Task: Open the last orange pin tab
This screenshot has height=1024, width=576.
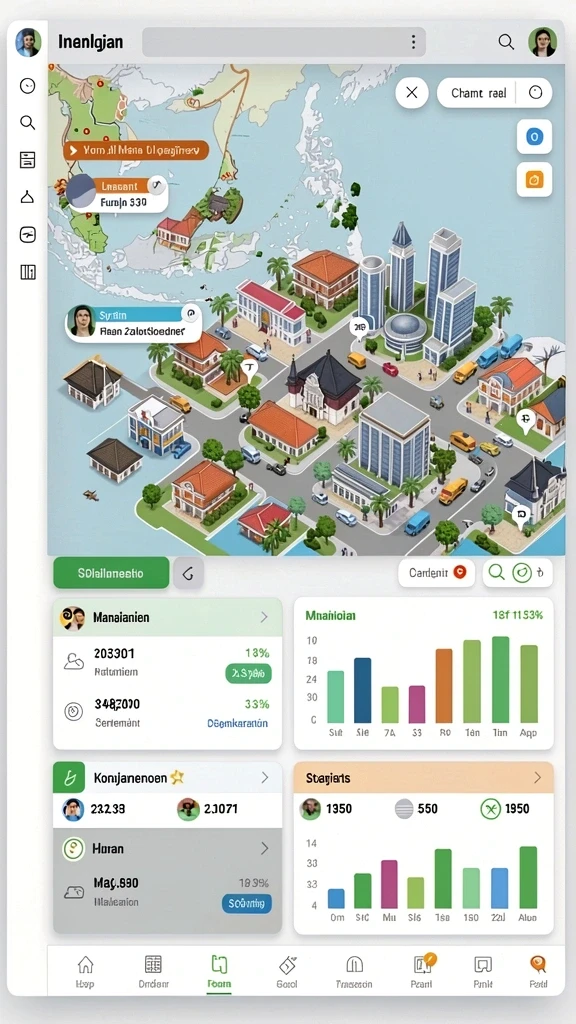Action: 538,972
